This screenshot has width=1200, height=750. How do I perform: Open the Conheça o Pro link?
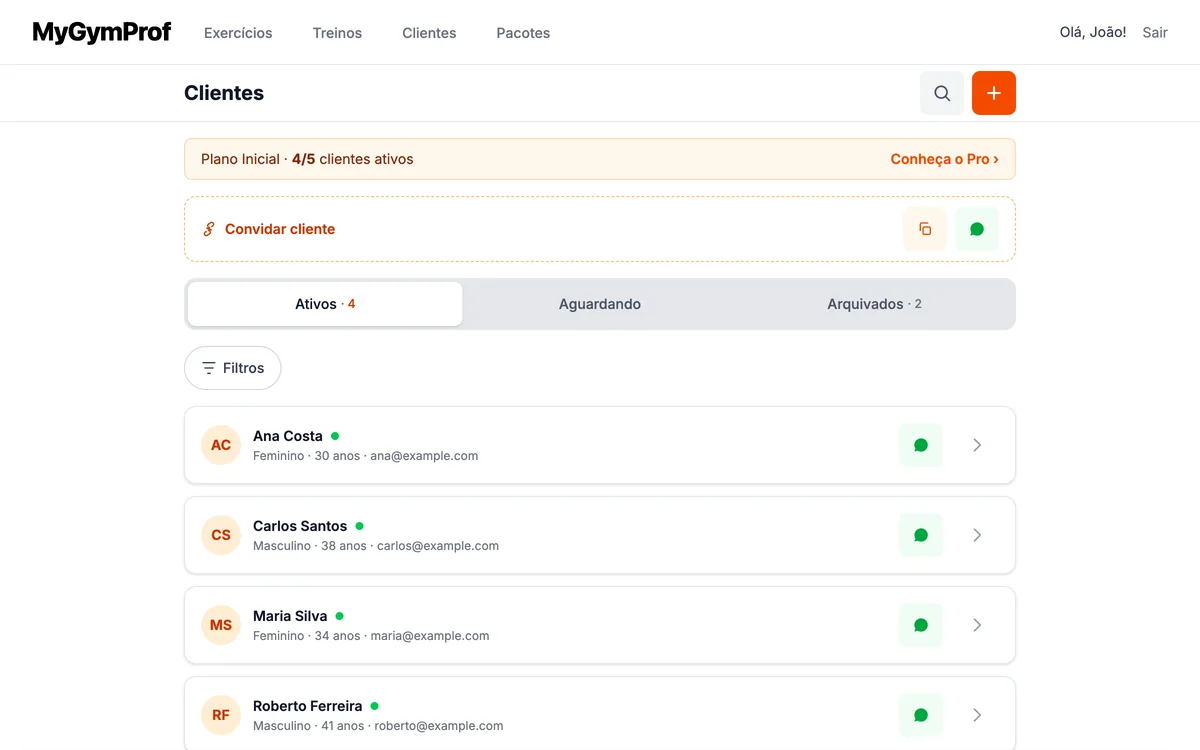(945, 159)
